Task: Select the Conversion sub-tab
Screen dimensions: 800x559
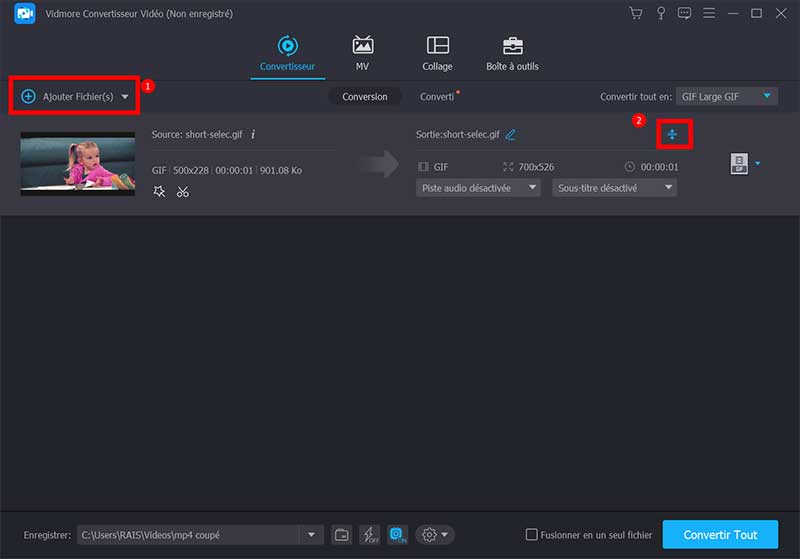Action: [365, 96]
